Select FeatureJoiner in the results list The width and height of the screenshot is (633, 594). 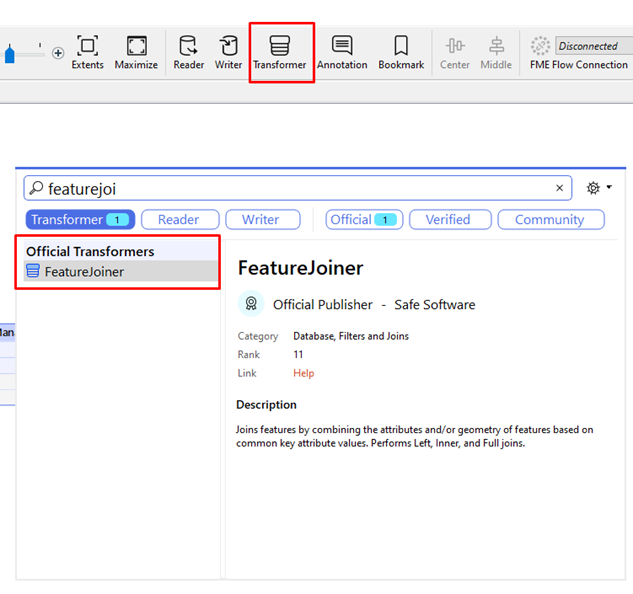click(x=121, y=272)
